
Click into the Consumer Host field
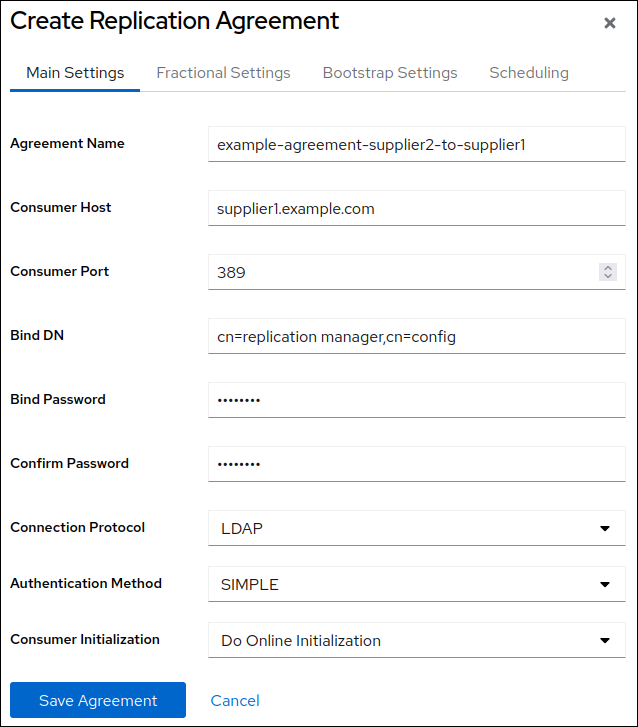coord(416,208)
